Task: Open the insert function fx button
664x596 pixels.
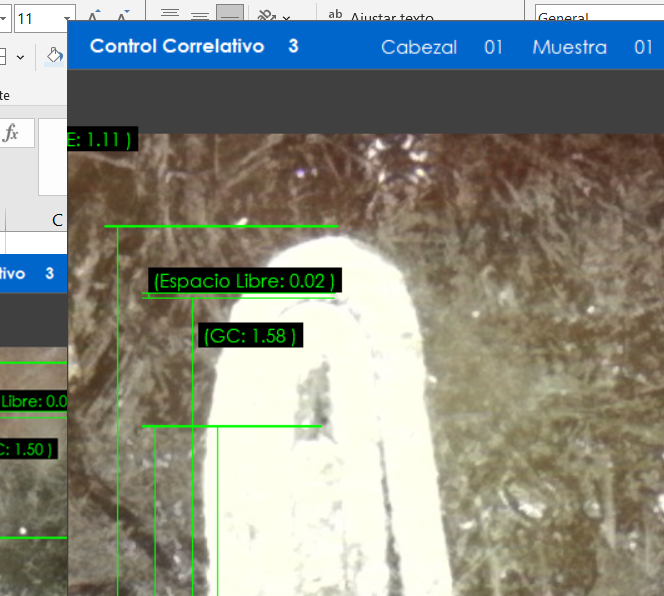Action: pos(12,133)
